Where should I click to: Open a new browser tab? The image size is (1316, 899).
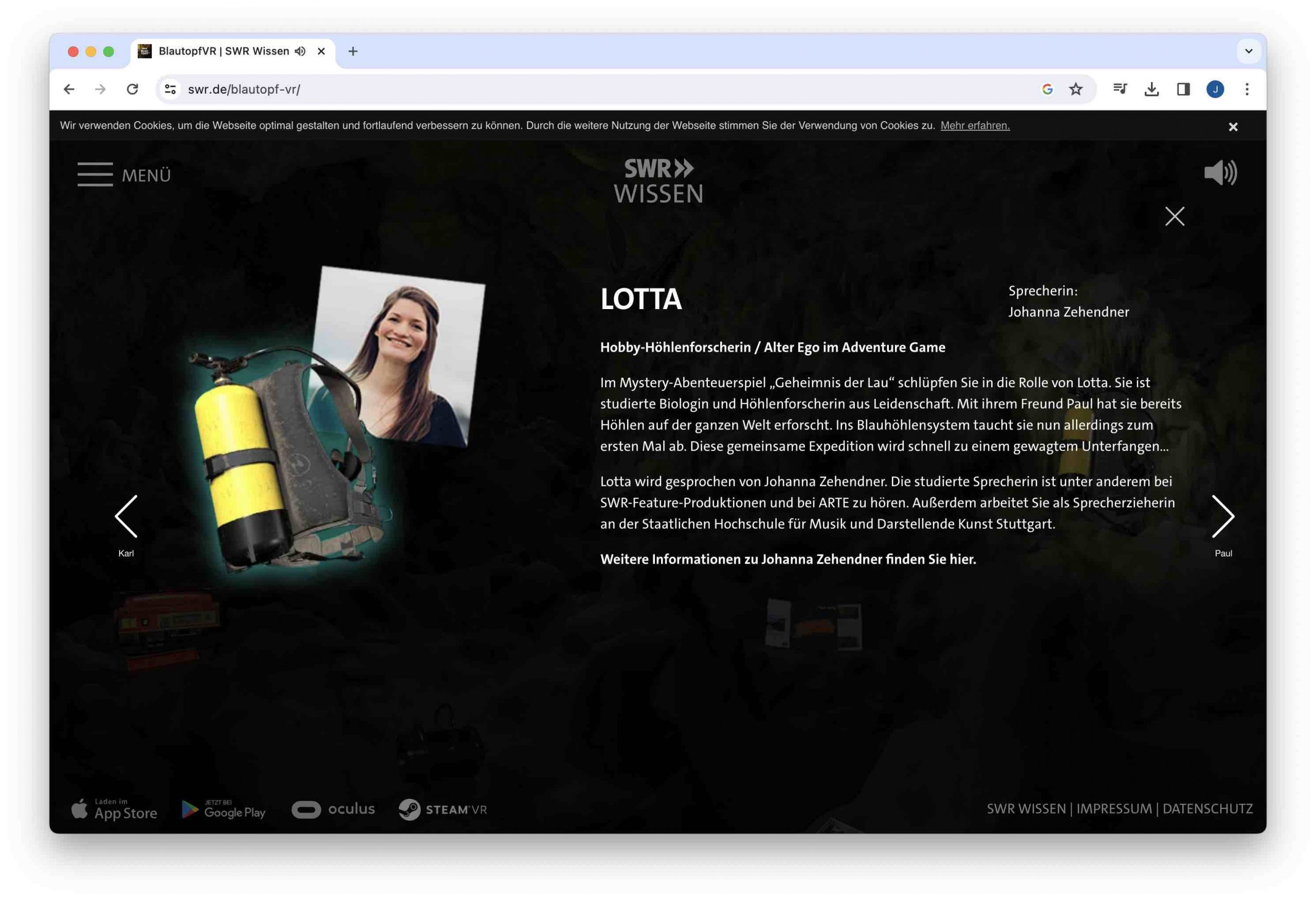[x=353, y=51]
